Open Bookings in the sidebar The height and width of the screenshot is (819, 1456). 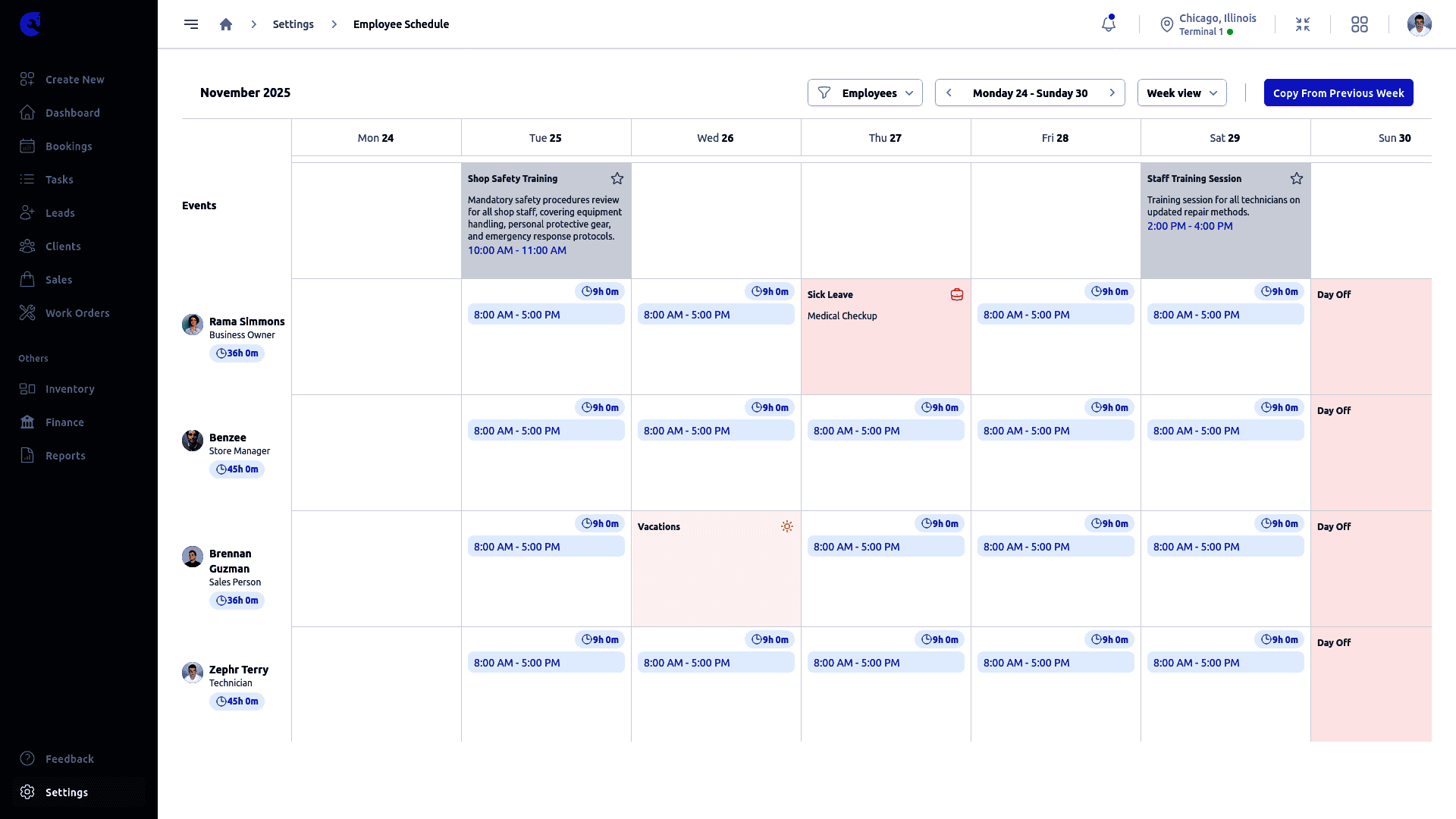pyautogui.click(x=68, y=146)
